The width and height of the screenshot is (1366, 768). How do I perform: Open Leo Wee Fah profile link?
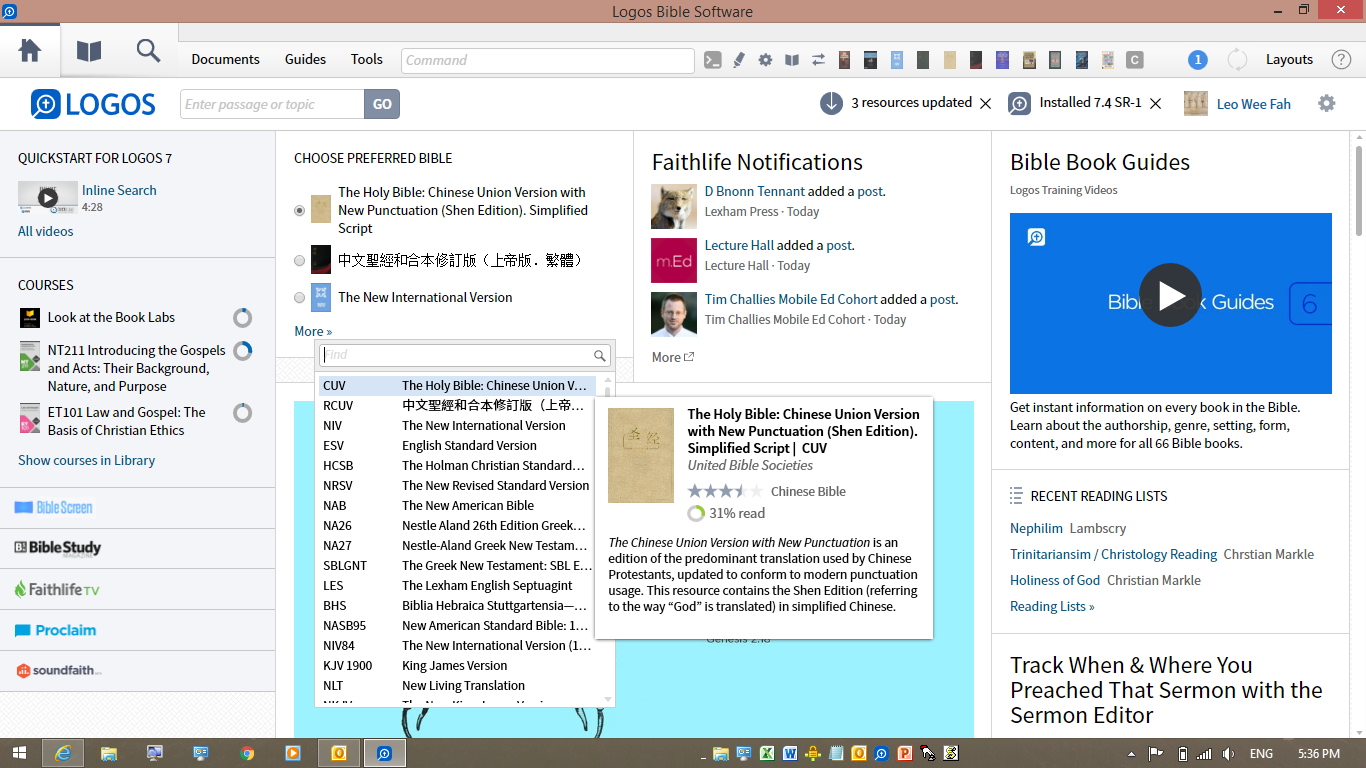pyautogui.click(x=1254, y=104)
